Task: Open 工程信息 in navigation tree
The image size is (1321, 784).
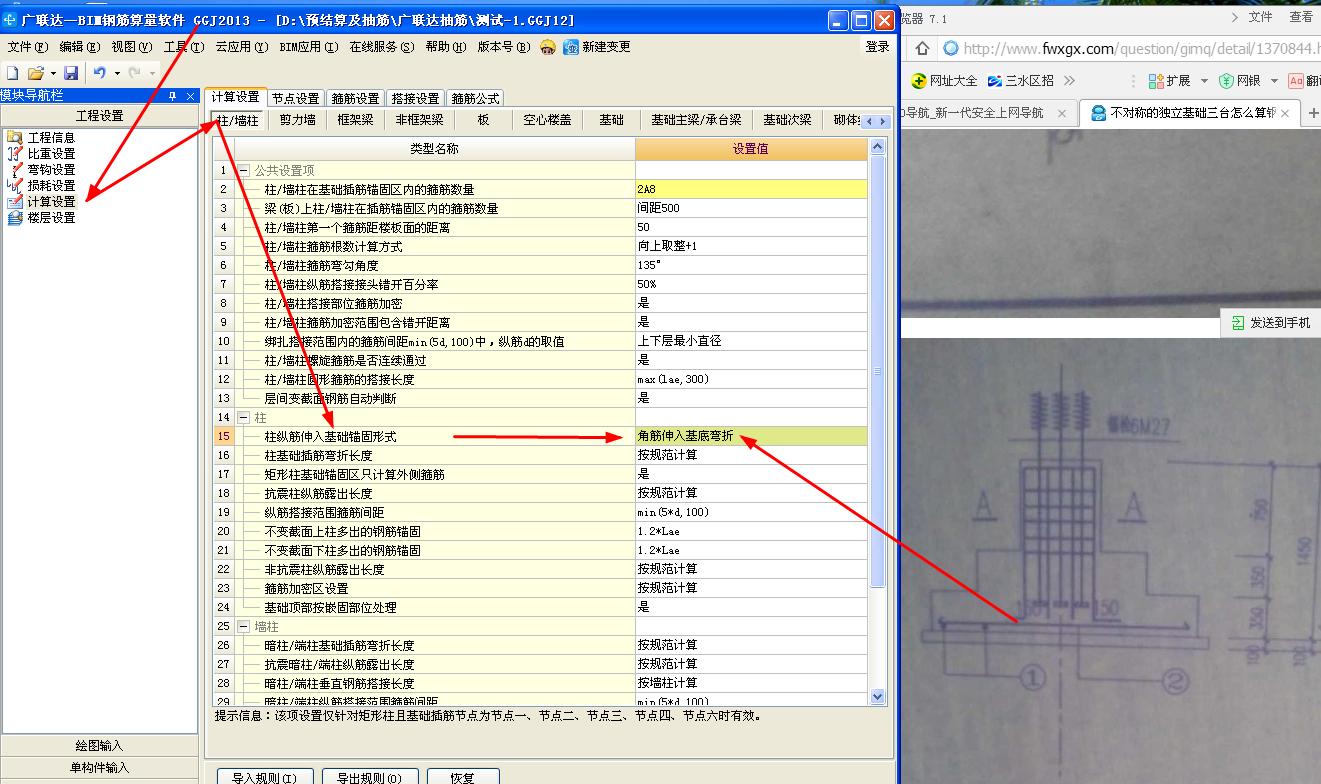Action: tap(41, 137)
